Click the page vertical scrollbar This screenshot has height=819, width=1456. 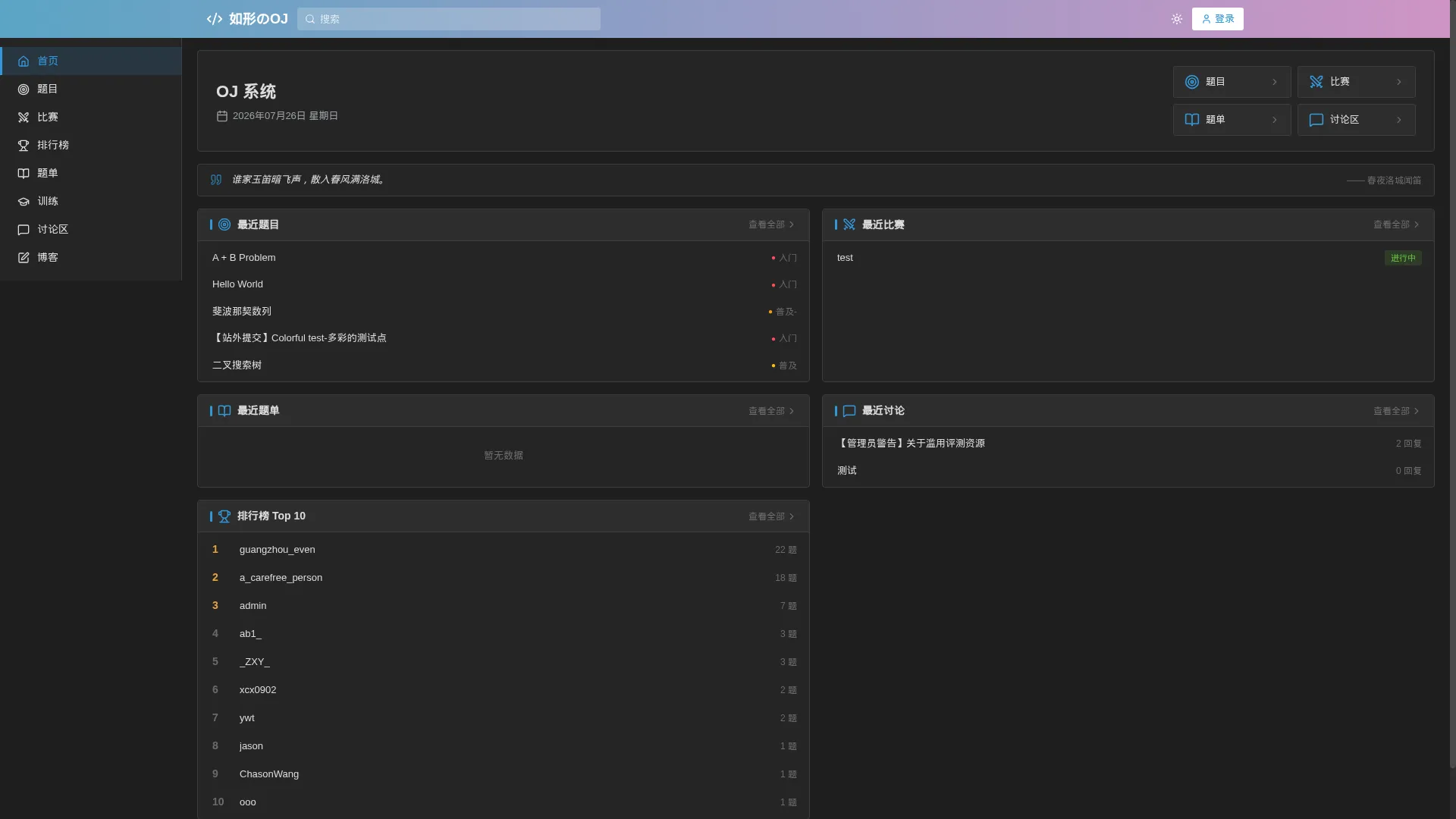click(1452, 402)
